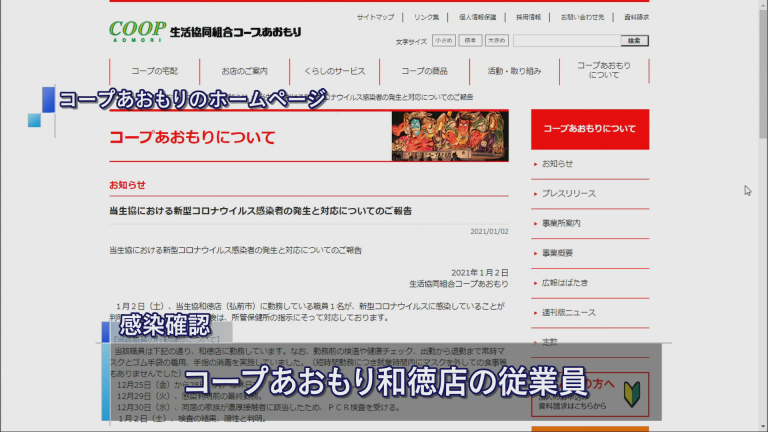Click the date text 2021/01/02

pos(489,231)
